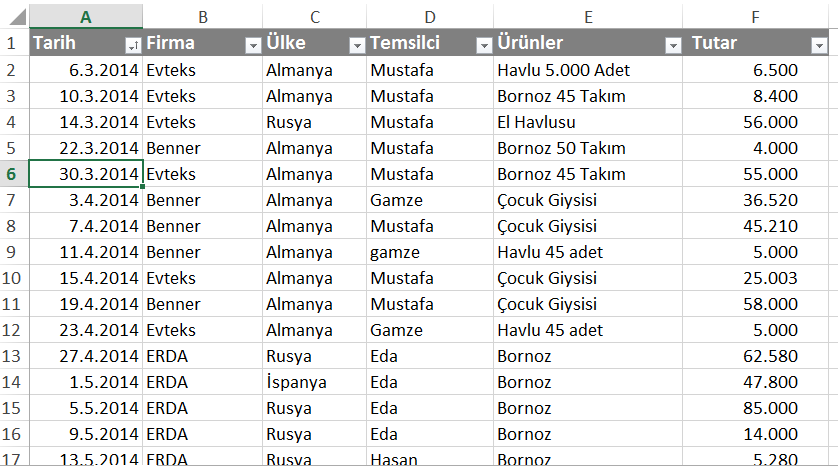Click the İspanya cell
The image size is (838, 466).
click(x=313, y=382)
